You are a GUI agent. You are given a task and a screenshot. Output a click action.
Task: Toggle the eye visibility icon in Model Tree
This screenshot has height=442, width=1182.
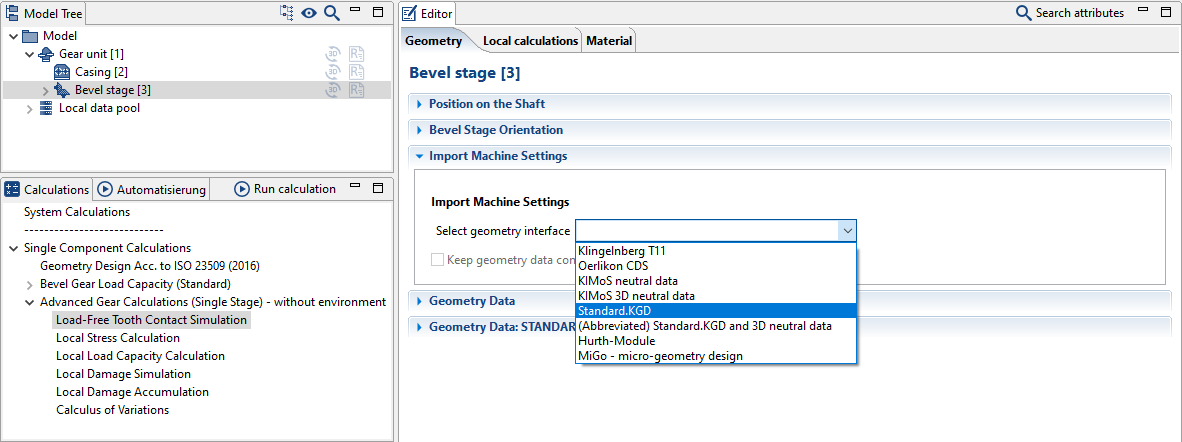click(310, 13)
